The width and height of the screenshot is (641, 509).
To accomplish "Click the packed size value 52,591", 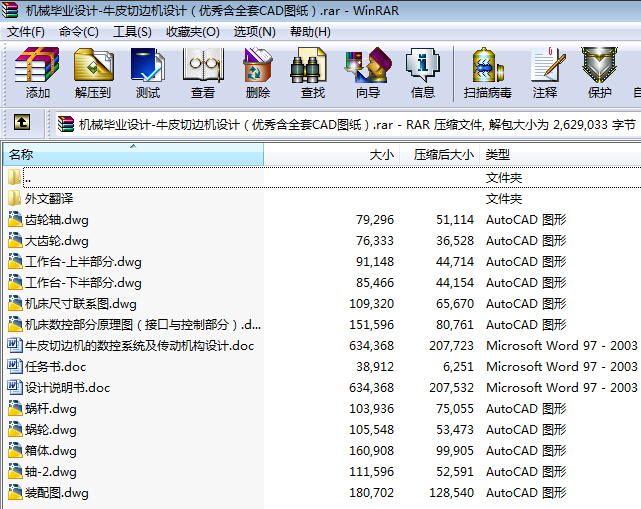I will pos(455,472).
